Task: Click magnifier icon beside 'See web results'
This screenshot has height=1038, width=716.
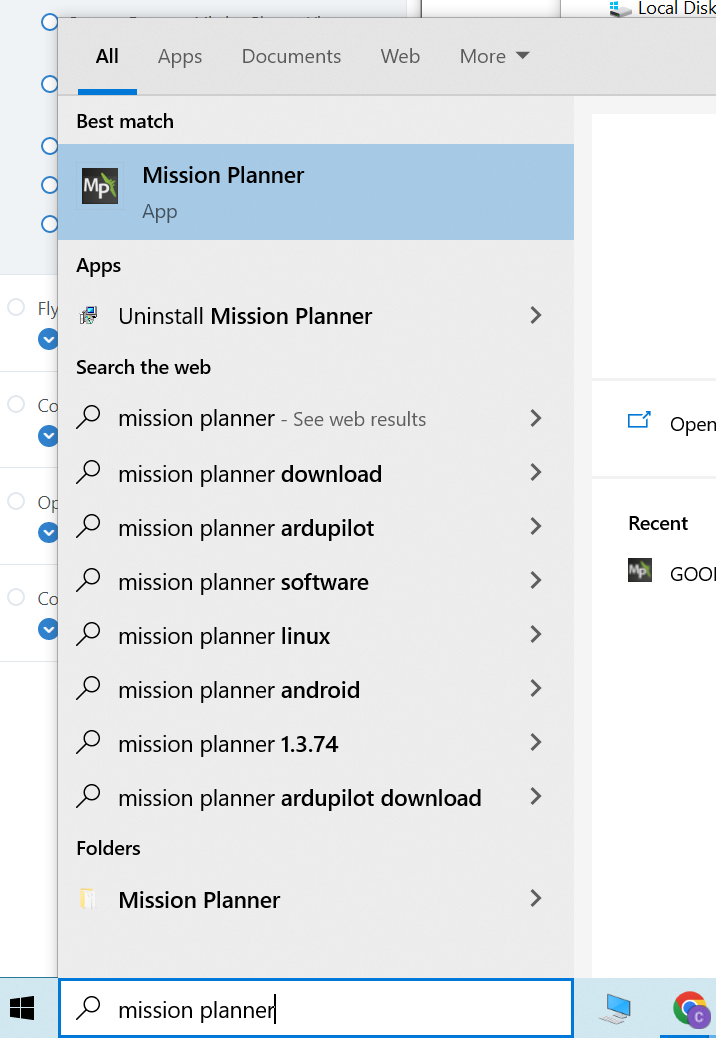Action: click(x=88, y=418)
